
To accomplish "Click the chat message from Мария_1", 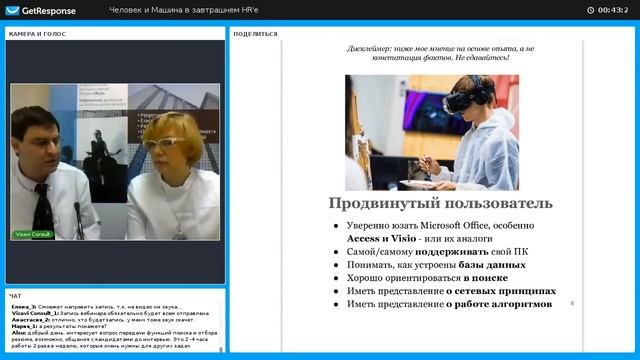I will coord(59,326).
